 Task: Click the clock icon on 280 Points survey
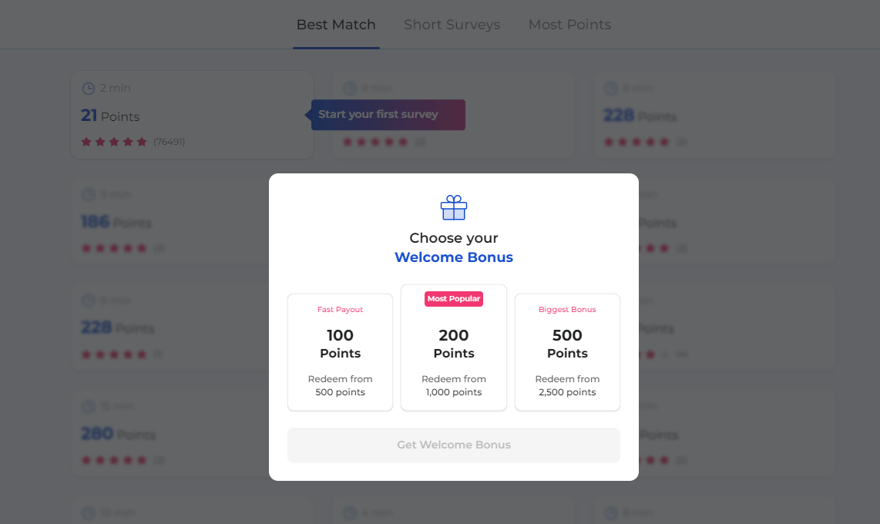pos(88,407)
